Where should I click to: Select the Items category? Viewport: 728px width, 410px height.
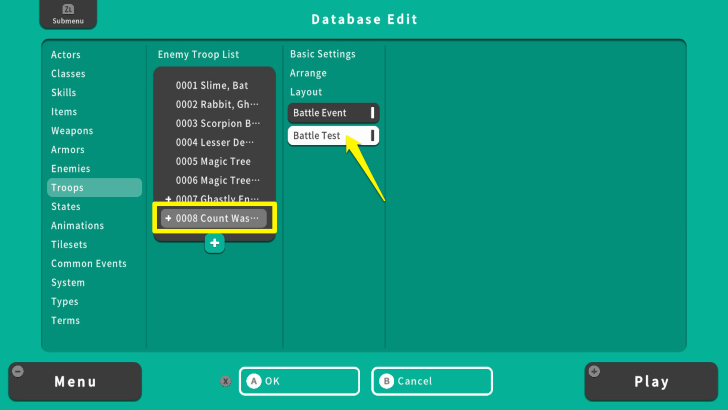point(64,112)
